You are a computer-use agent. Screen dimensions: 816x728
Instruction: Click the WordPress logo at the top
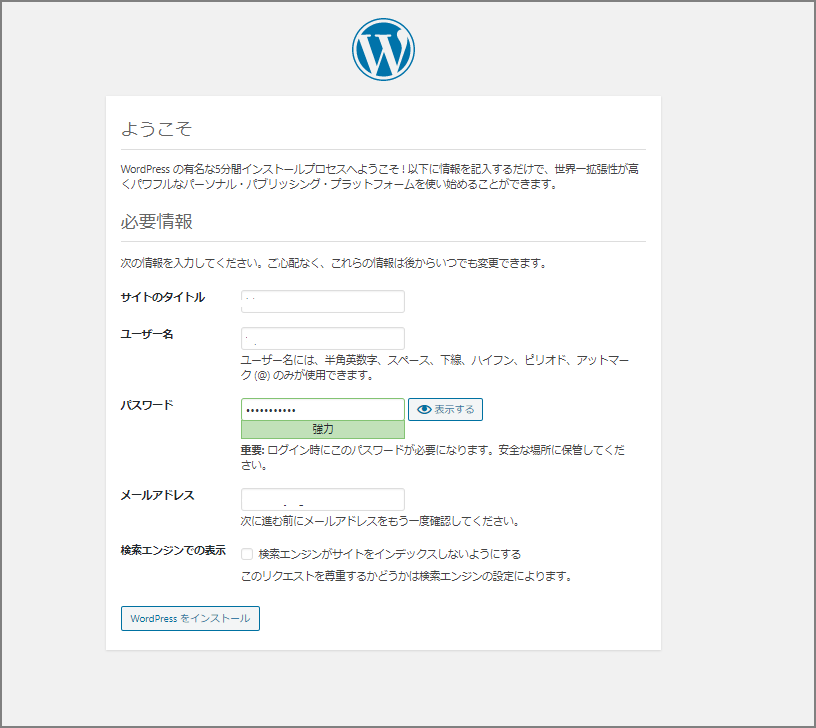pos(383,50)
